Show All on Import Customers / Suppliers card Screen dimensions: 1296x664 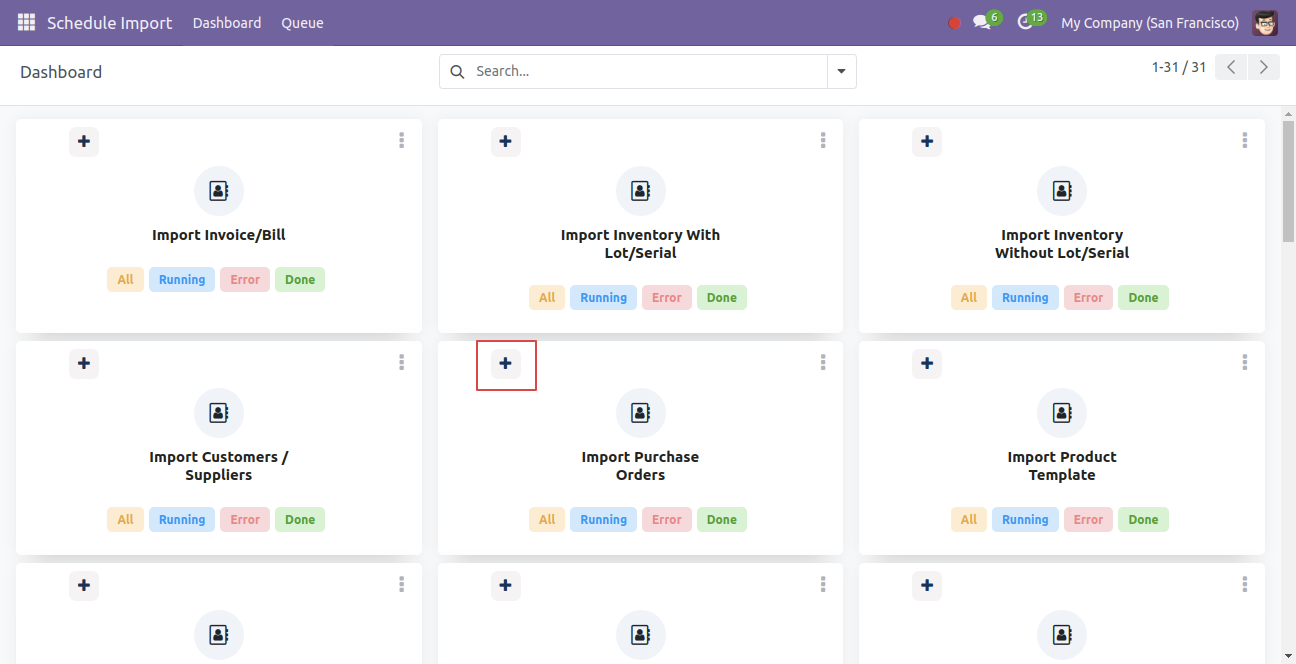(125, 520)
